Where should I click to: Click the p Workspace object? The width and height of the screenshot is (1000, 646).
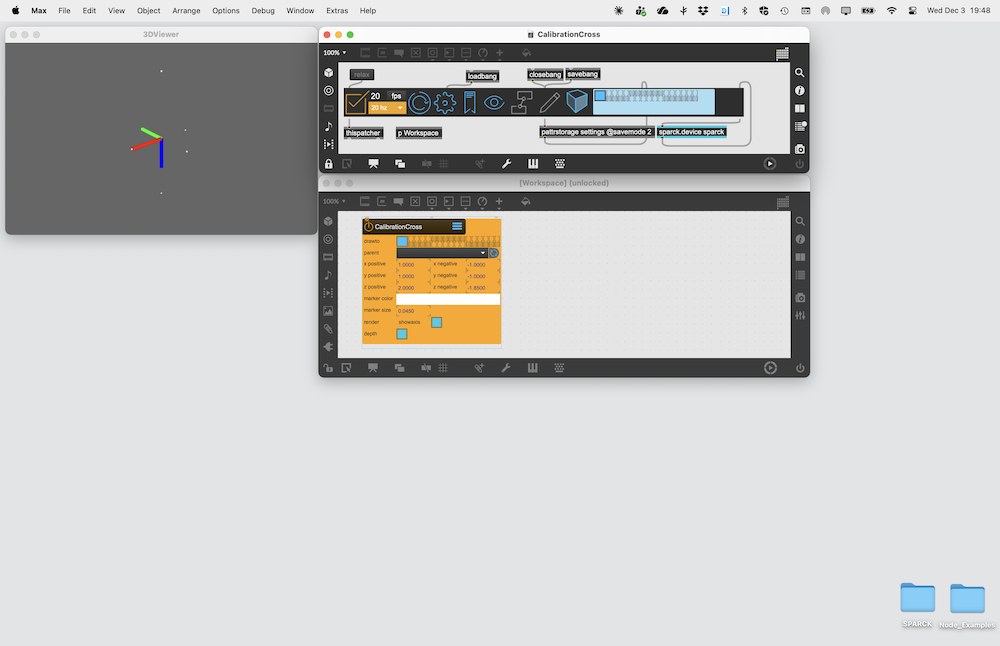click(418, 132)
